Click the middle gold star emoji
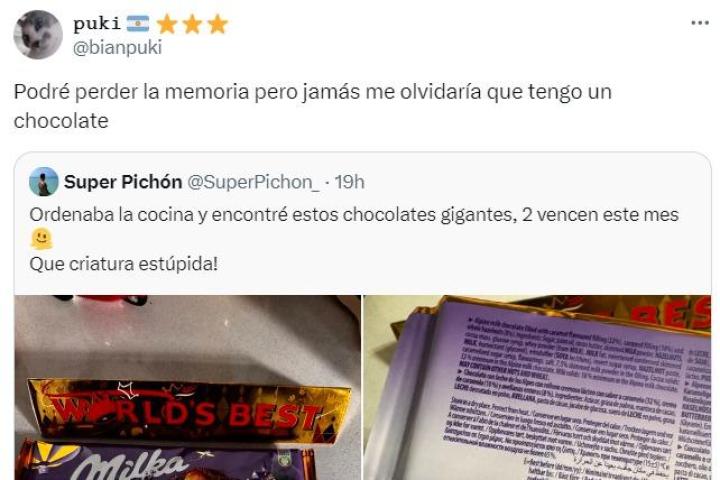Screen dimensions: 720x480 click(x=192, y=24)
